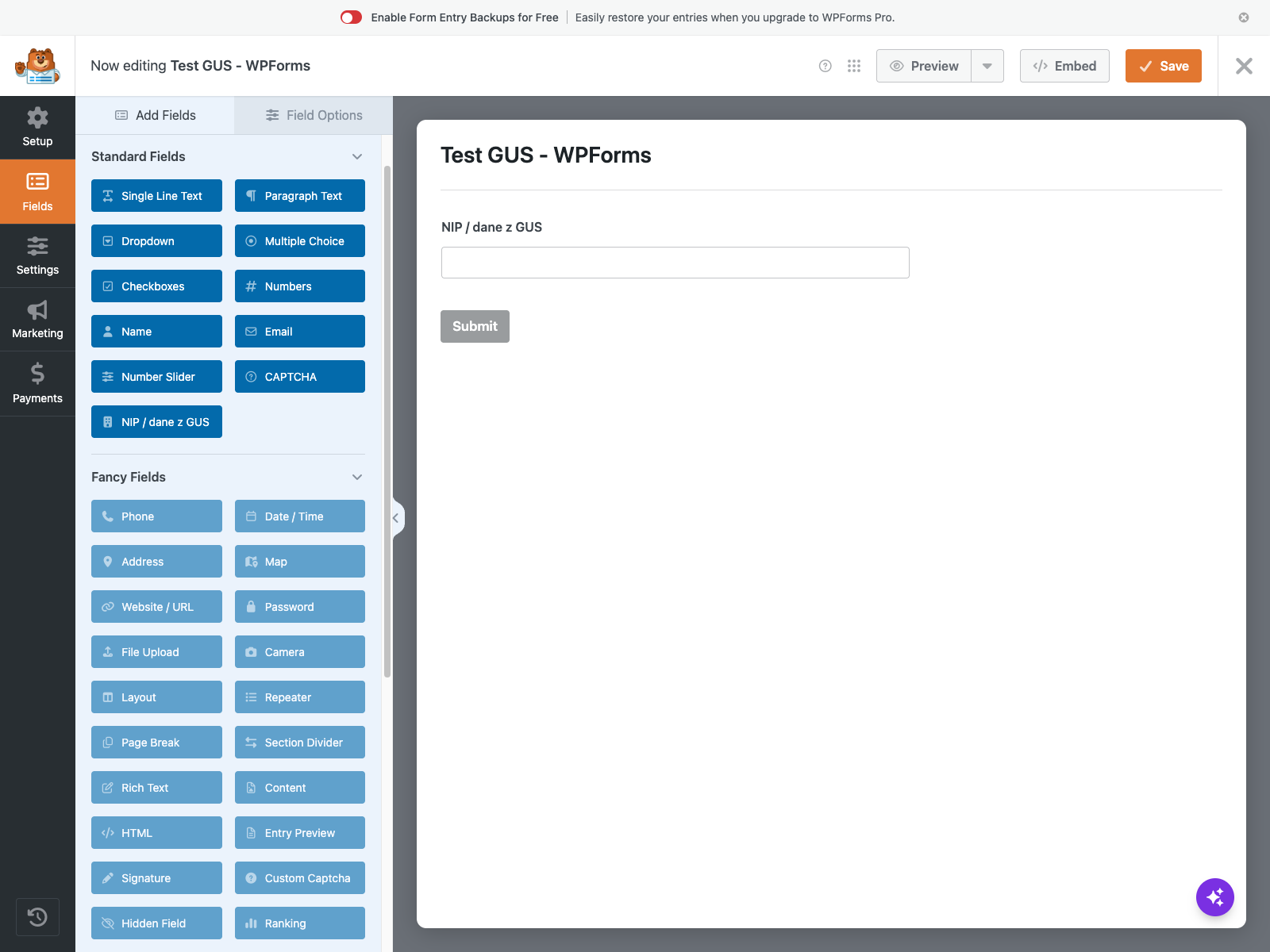Open the Payments panel

coord(37,383)
